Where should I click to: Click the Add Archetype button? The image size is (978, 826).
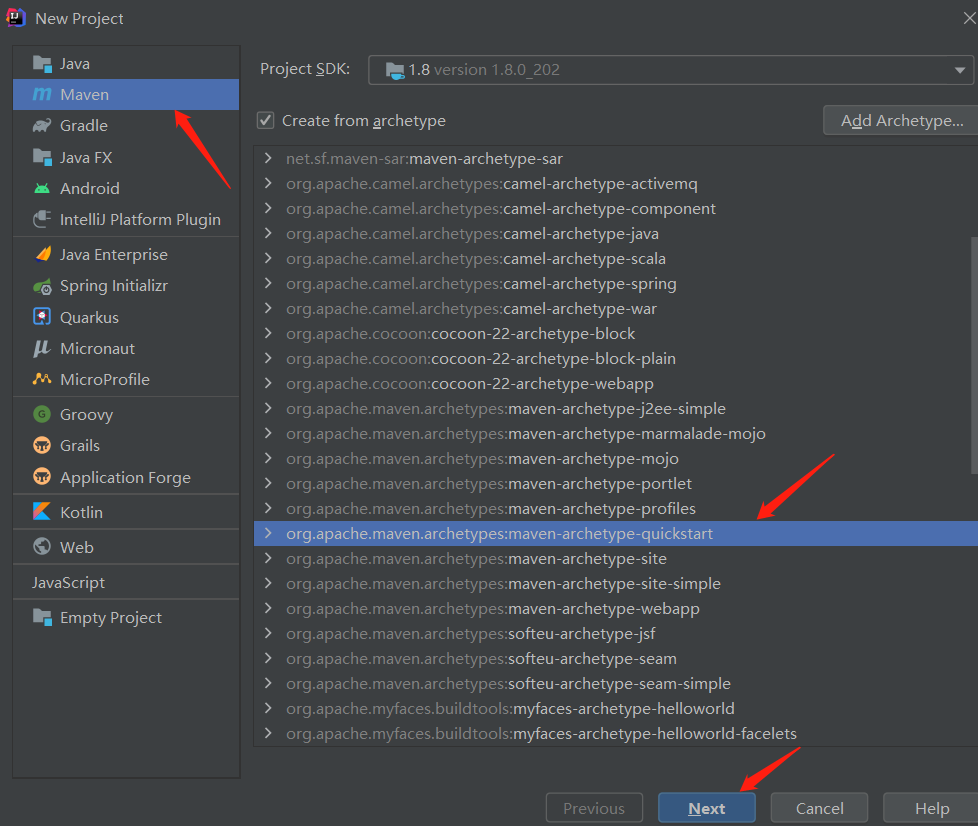(x=901, y=120)
